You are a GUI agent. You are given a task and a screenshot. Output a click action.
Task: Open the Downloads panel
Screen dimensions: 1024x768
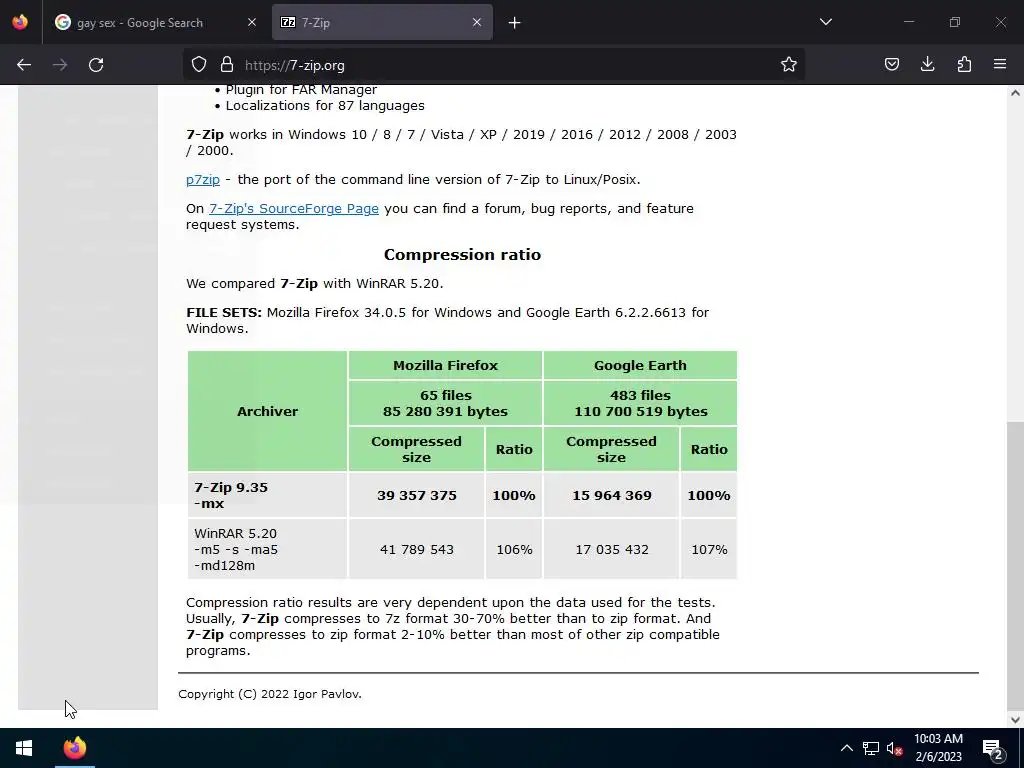pos(927,64)
